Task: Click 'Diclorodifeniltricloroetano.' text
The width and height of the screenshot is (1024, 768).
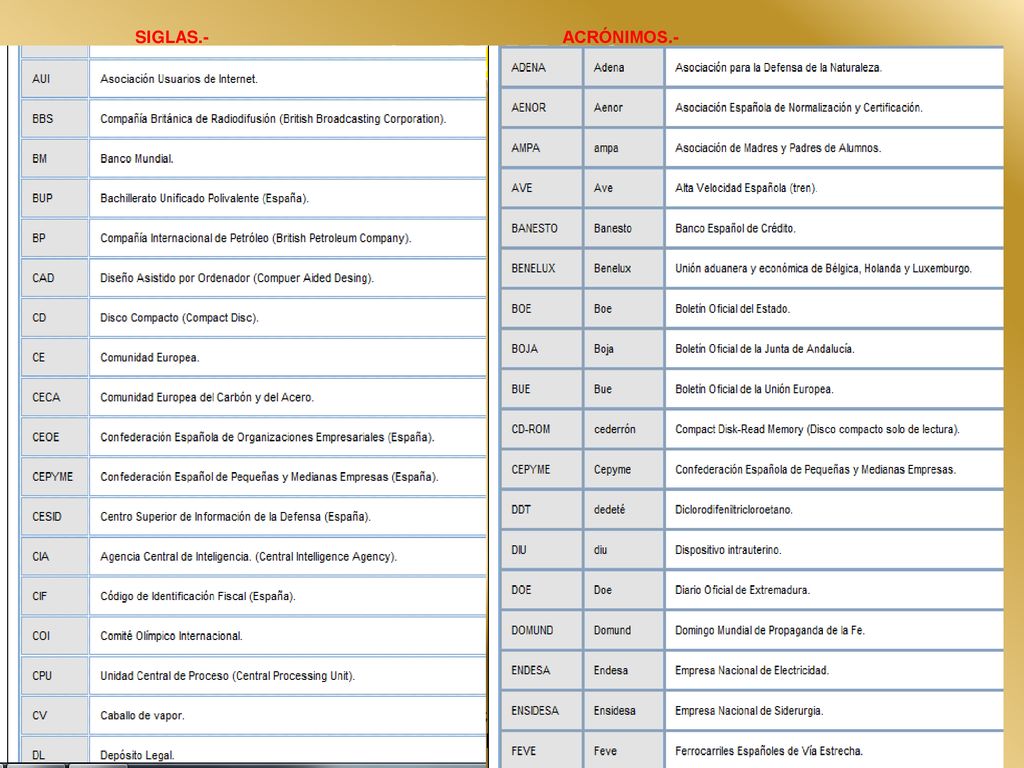Action: click(734, 510)
